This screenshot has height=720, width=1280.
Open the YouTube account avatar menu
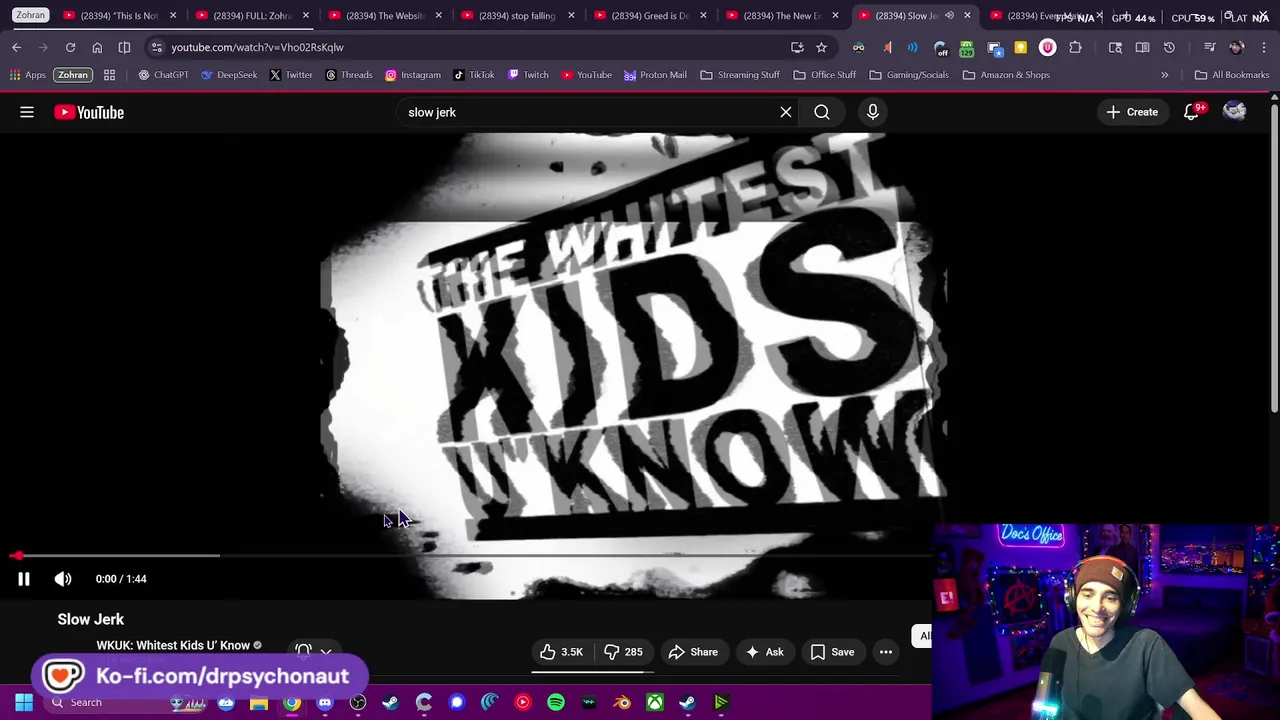coord(1235,112)
